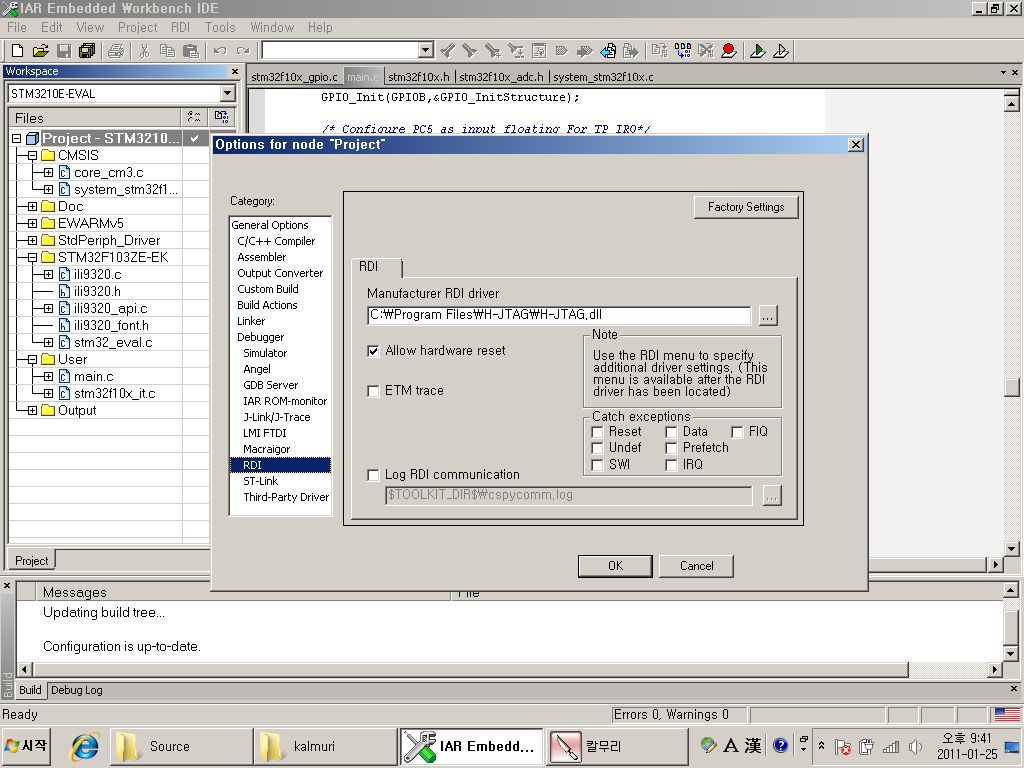1024x768 pixels.
Task: Expand the core_cm3.c file node
Action: [x=48, y=172]
